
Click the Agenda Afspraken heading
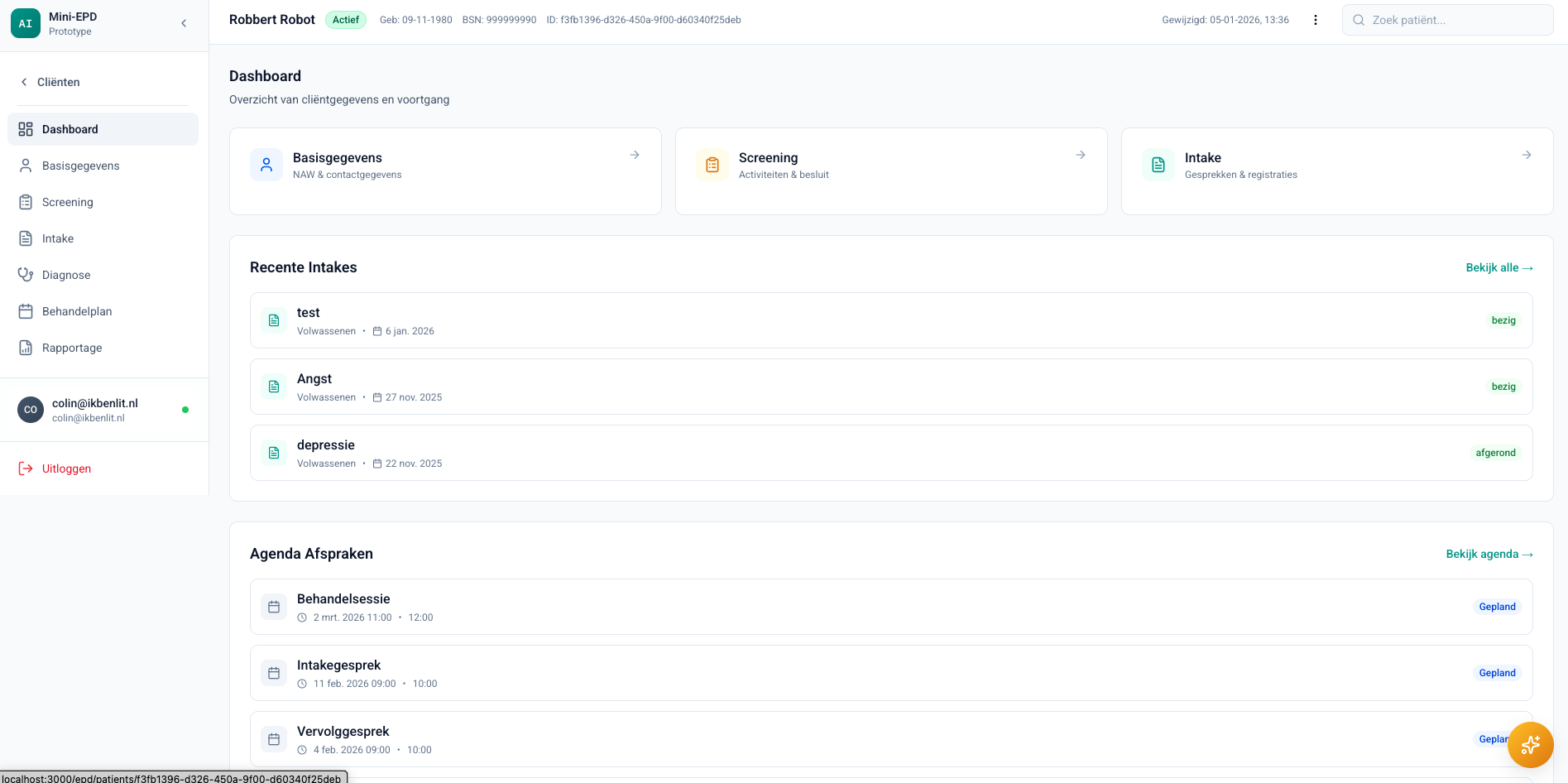tap(311, 554)
